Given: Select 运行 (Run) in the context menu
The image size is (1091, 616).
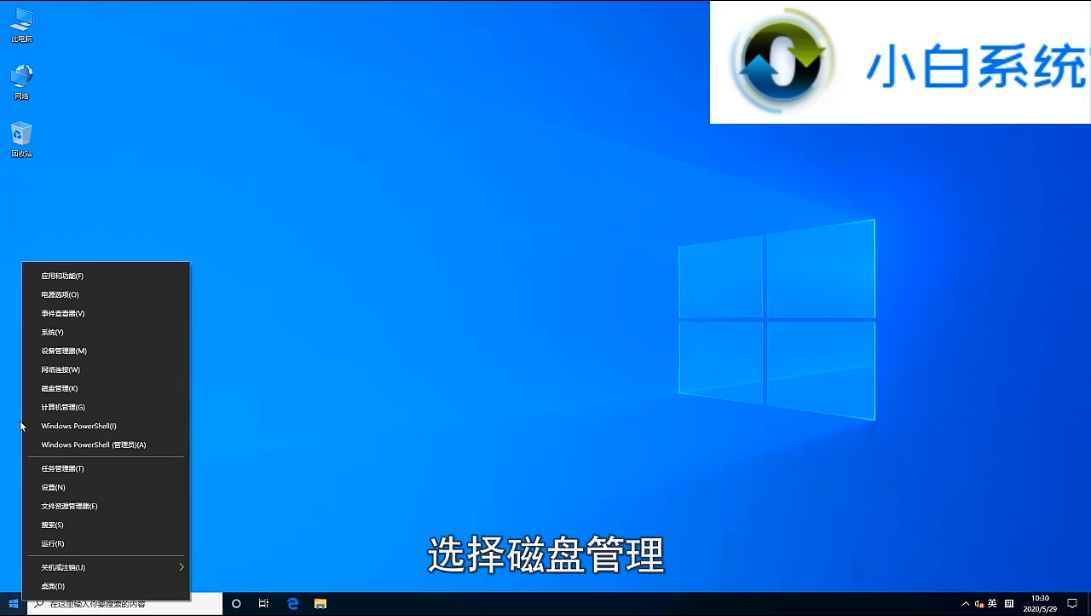Looking at the screenshot, I should point(50,543).
